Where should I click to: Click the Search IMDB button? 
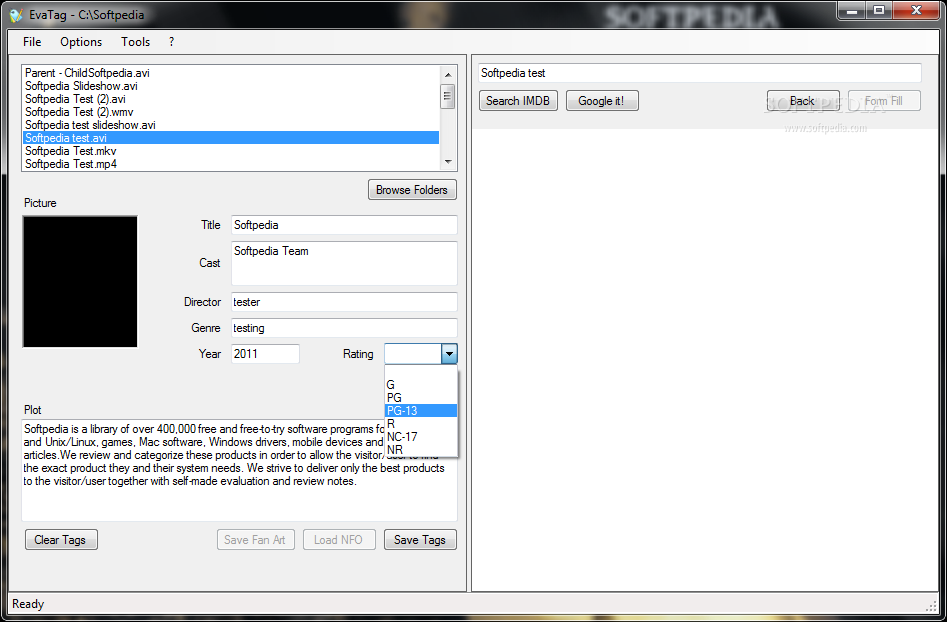tap(518, 101)
